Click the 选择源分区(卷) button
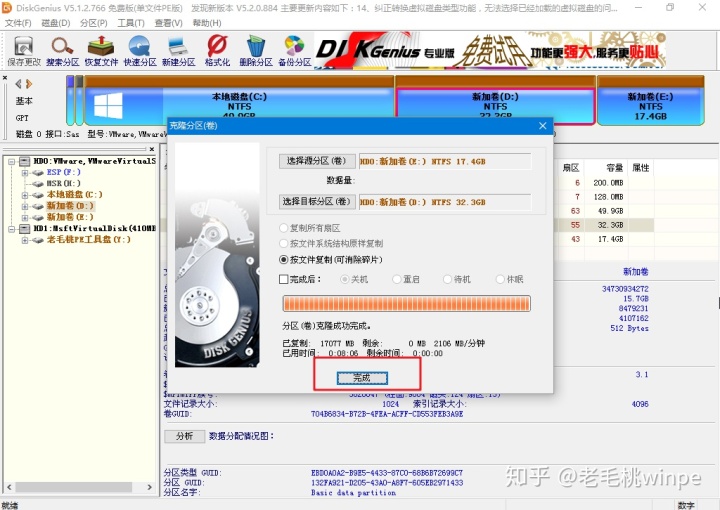Screen dimensions: 720x510 click(317, 161)
